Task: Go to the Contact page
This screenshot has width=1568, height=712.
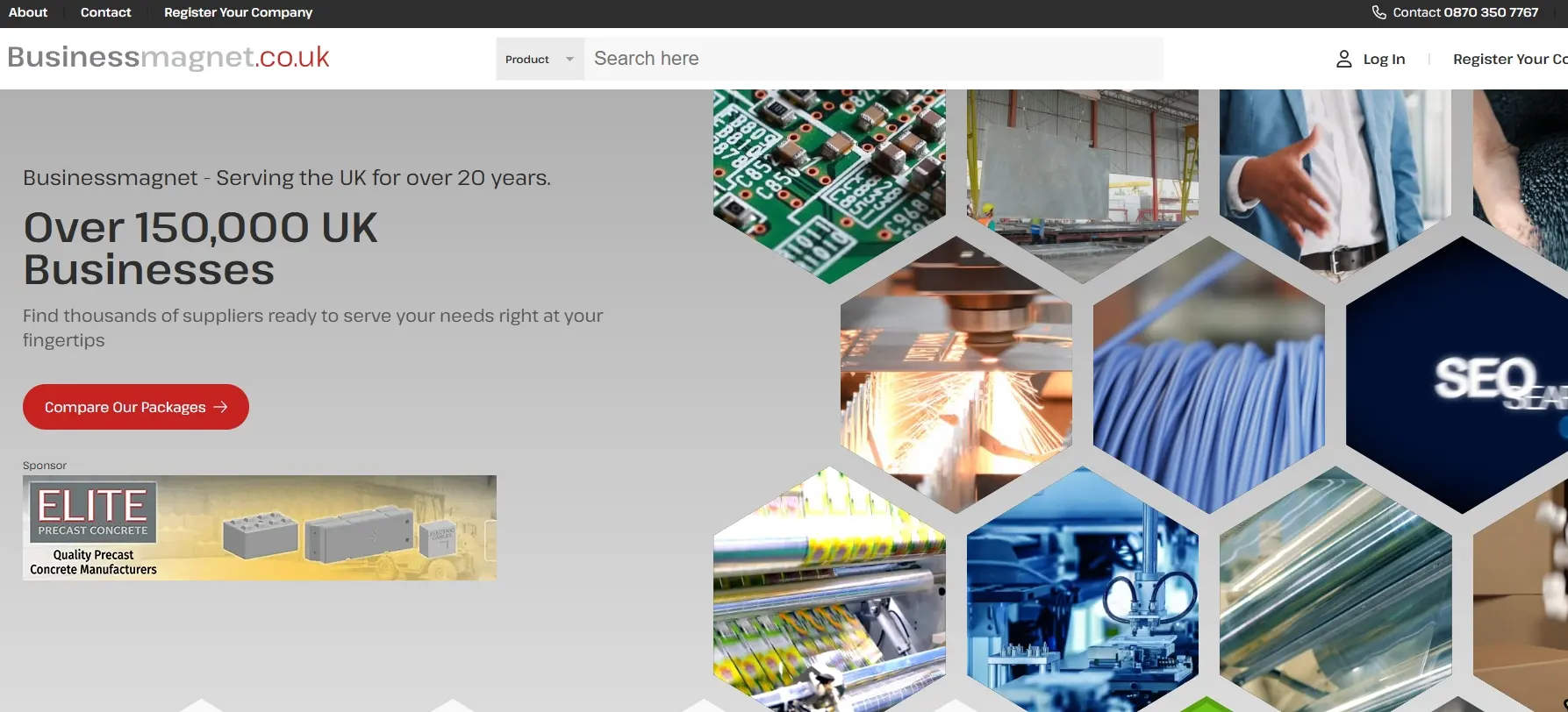Action: click(x=105, y=12)
